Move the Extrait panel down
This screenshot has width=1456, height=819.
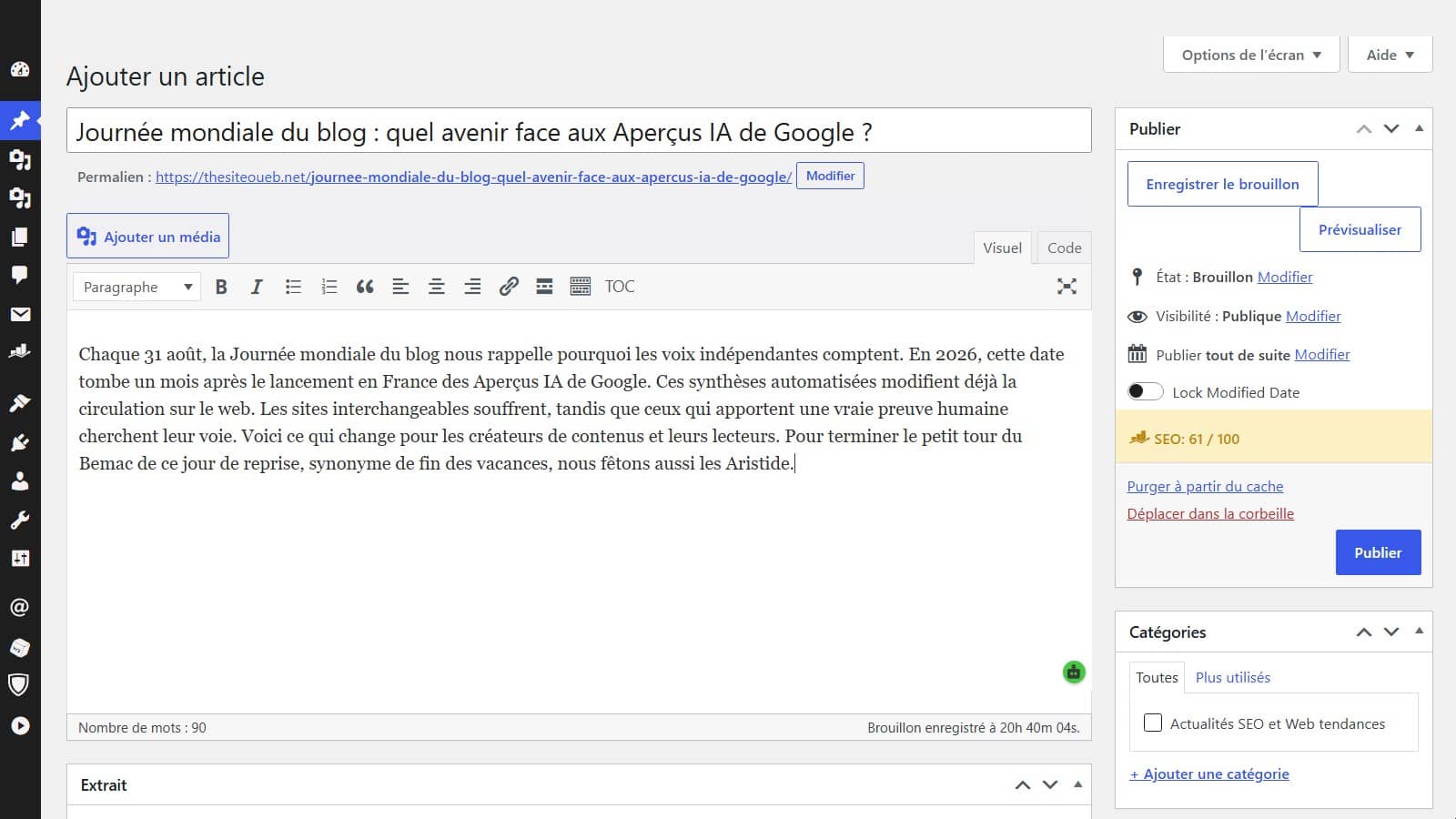(x=1050, y=784)
